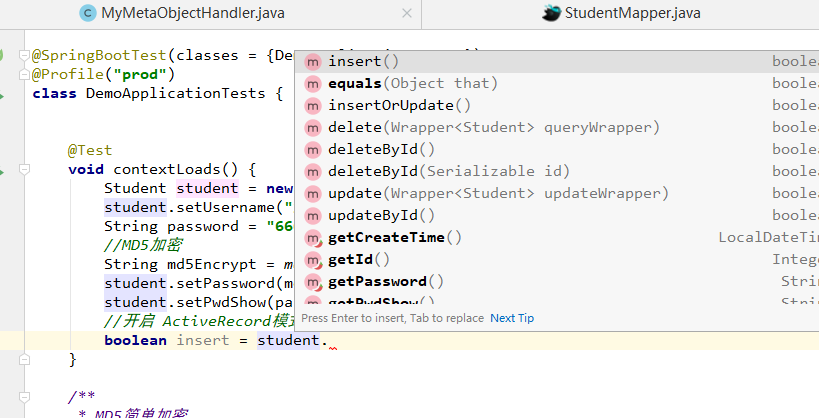This screenshot has height=418, width=819.
Task: Click the method icon beside insertOrUpdate()
Action: [313, 106]
